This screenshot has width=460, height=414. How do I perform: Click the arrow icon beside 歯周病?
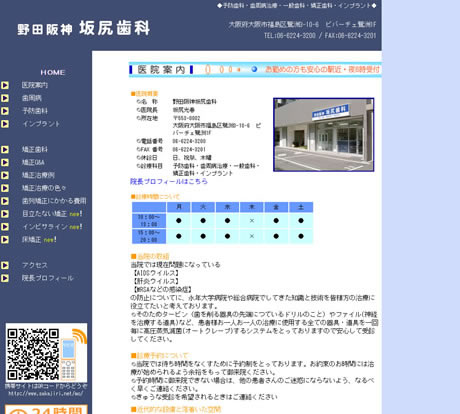[5, 98]
